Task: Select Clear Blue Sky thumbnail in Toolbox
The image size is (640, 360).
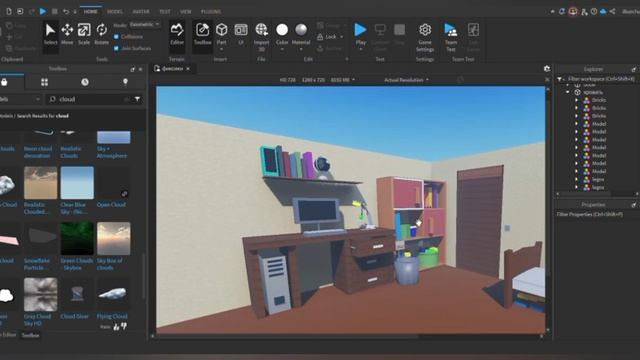Action: 77,183
